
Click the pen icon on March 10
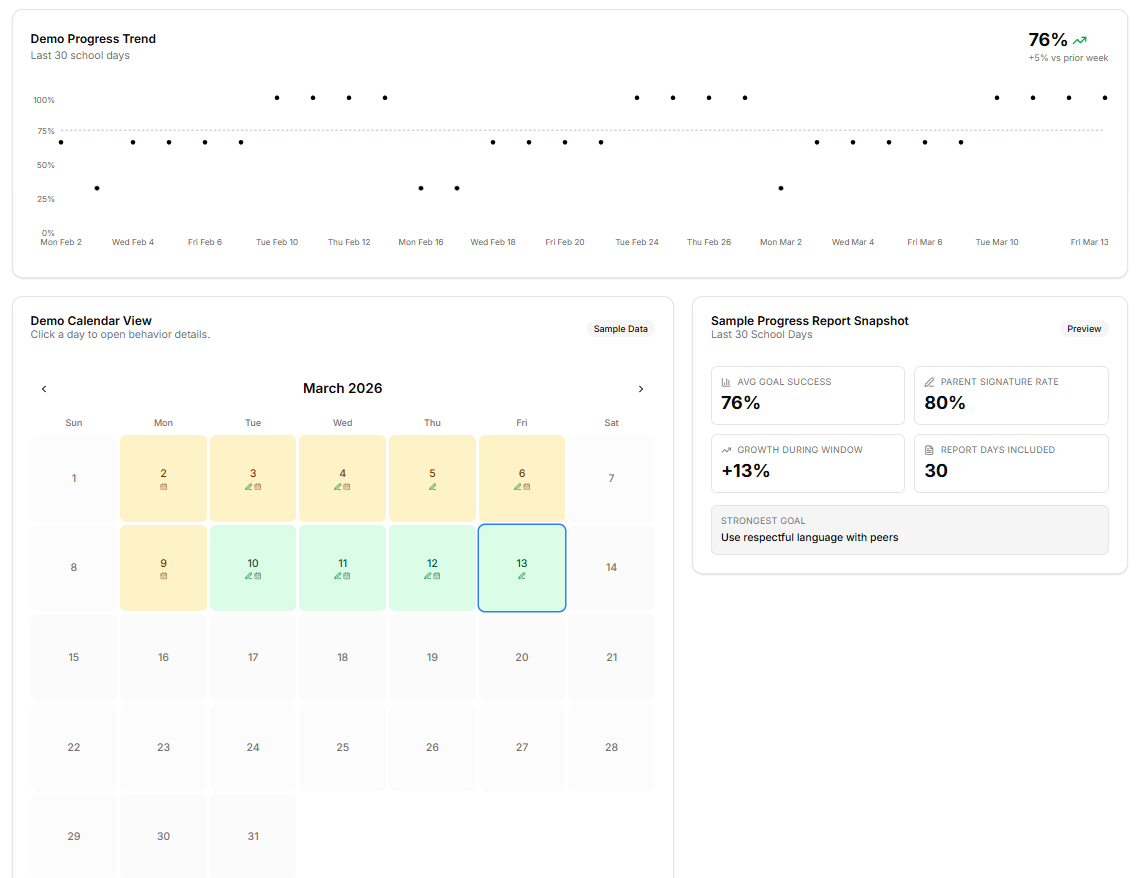click(249, 577)
